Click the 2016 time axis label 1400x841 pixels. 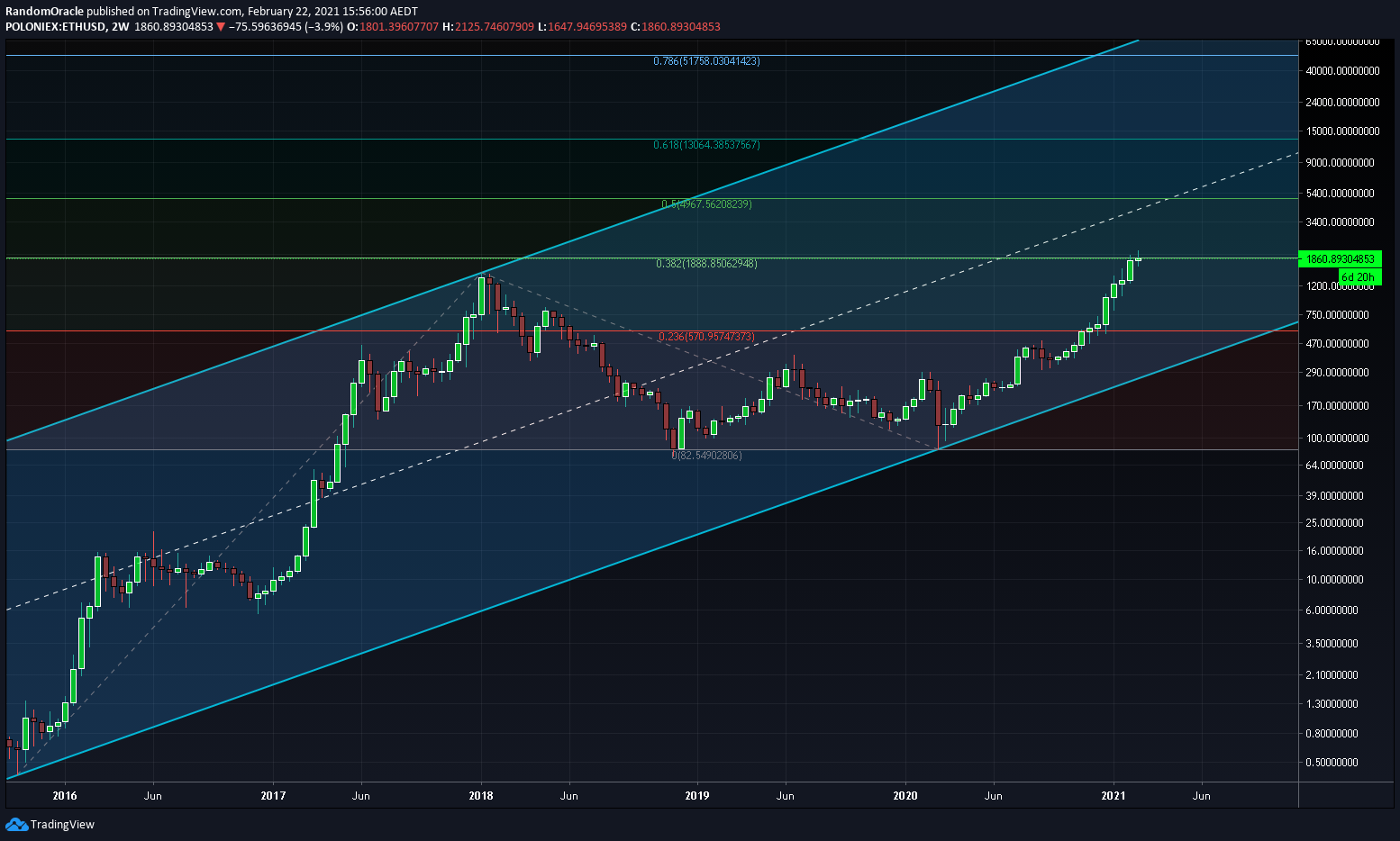(x=65, y=796)
